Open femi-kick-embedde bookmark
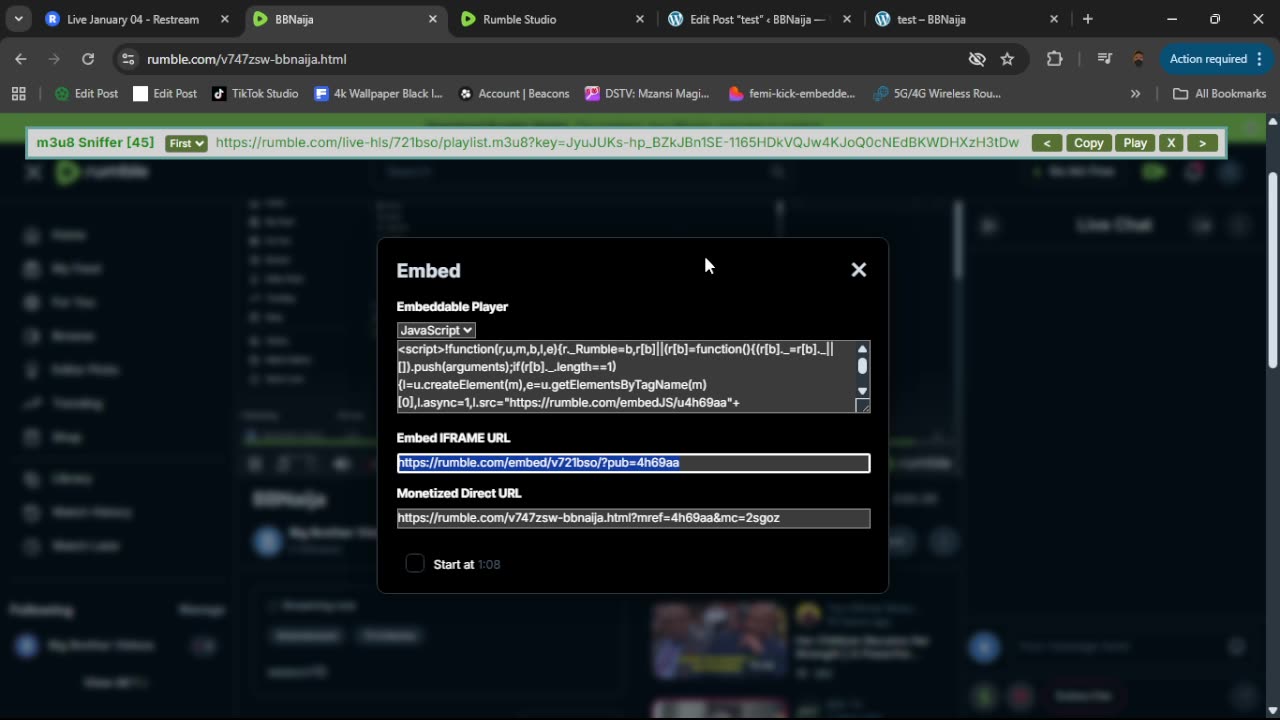This screenshot has width=1280, height=720. click(x=792, y=93)
